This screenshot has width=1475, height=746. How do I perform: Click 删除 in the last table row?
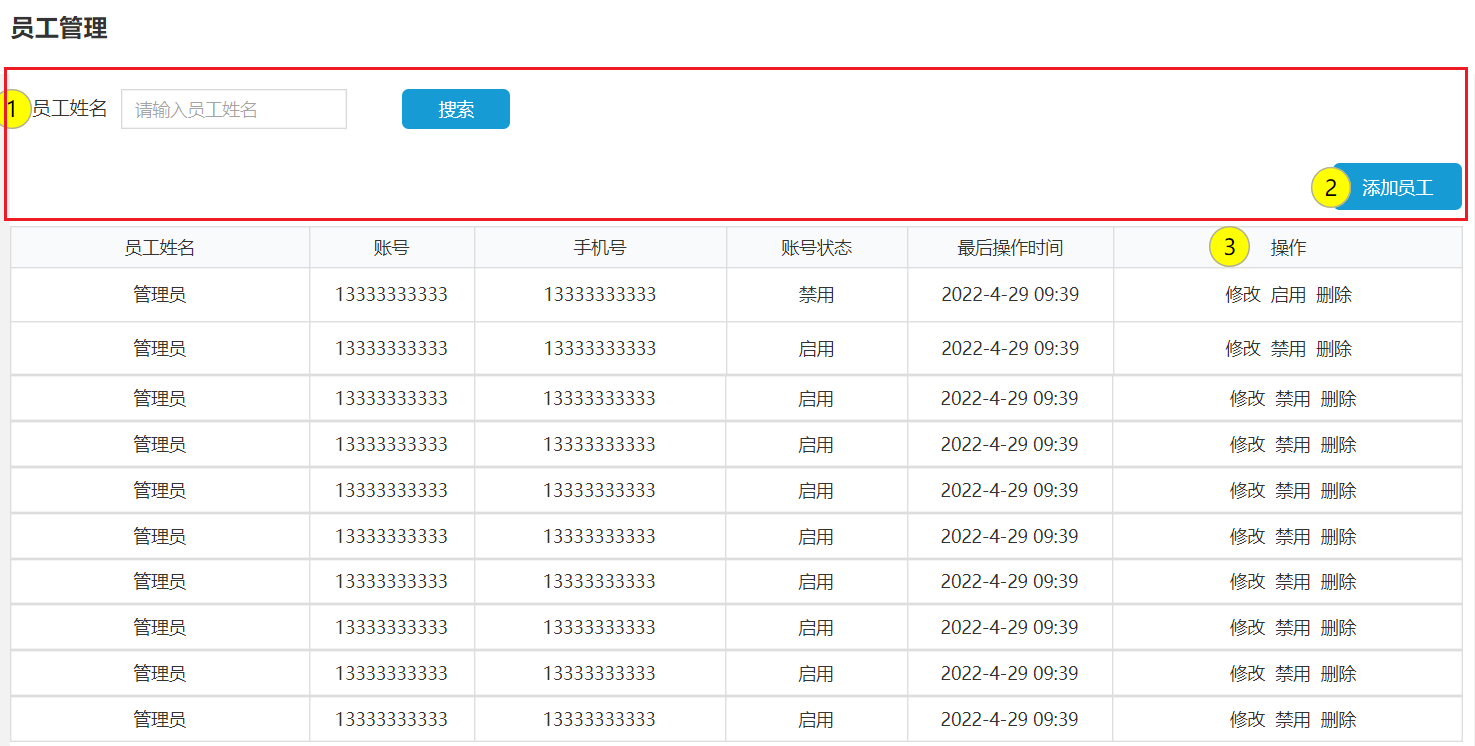tap(1338, 720)
